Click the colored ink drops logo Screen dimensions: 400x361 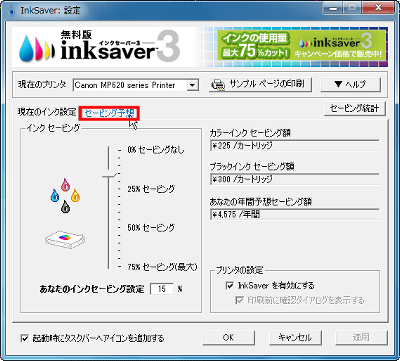click(x=36, y=48)
